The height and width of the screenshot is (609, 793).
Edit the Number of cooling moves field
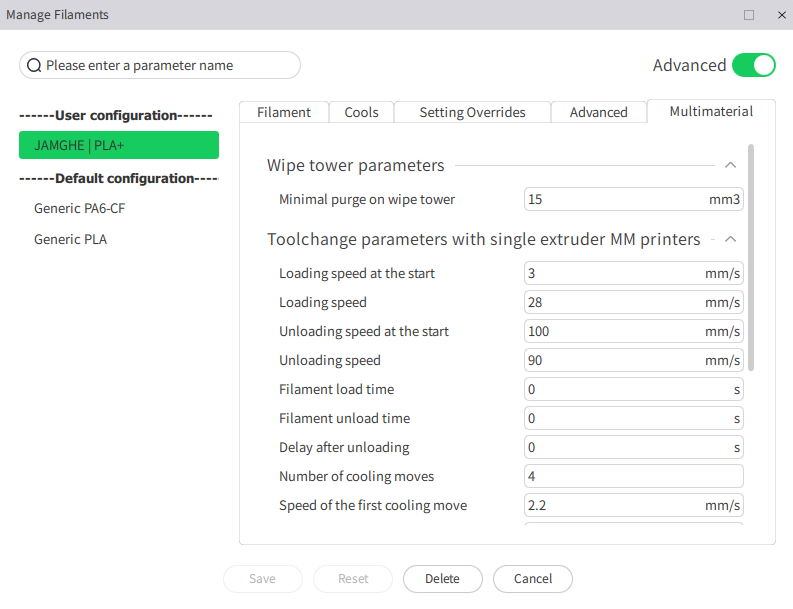(634, 476)
